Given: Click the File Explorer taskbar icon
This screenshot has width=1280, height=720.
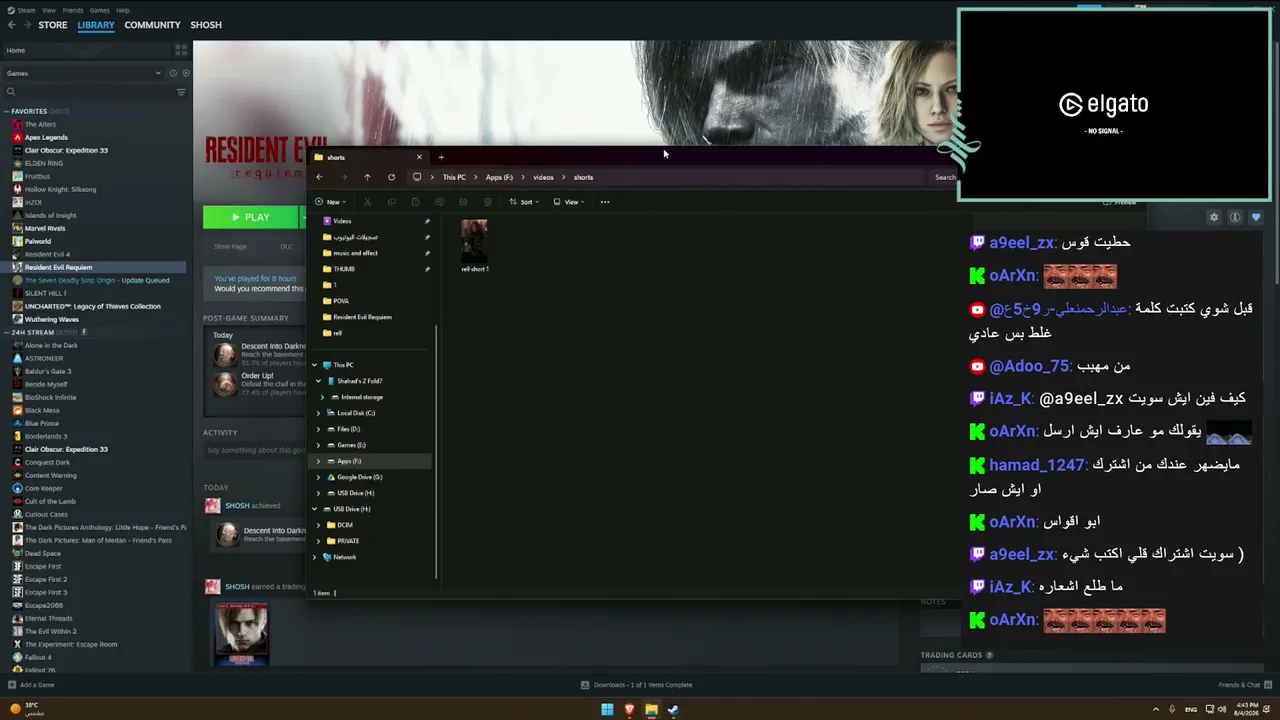Looking at the screenshot, I should click(x=651, y=710).
